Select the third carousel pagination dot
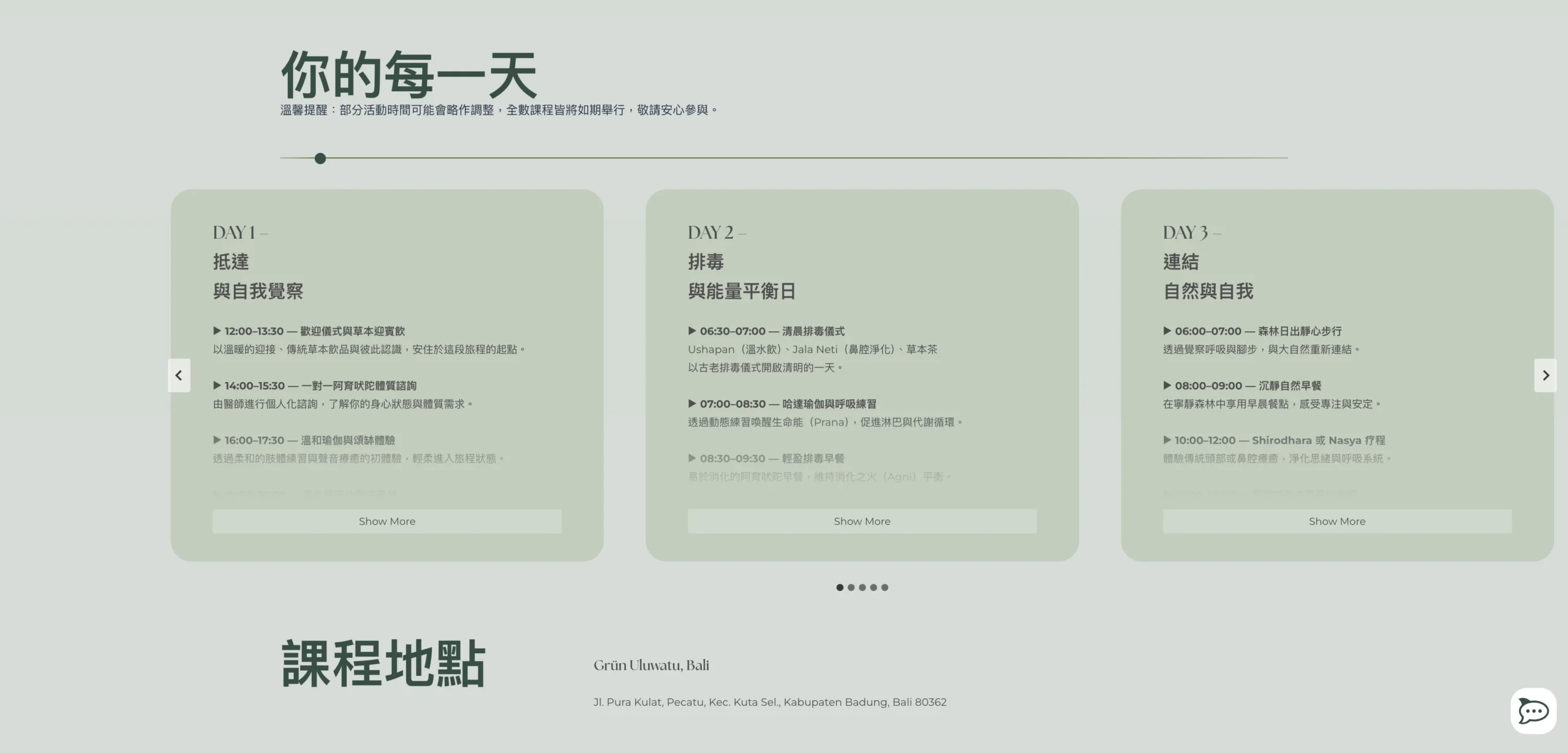Image resolution: width=1568 pixels, height=753 pixels. coord(862,588)
